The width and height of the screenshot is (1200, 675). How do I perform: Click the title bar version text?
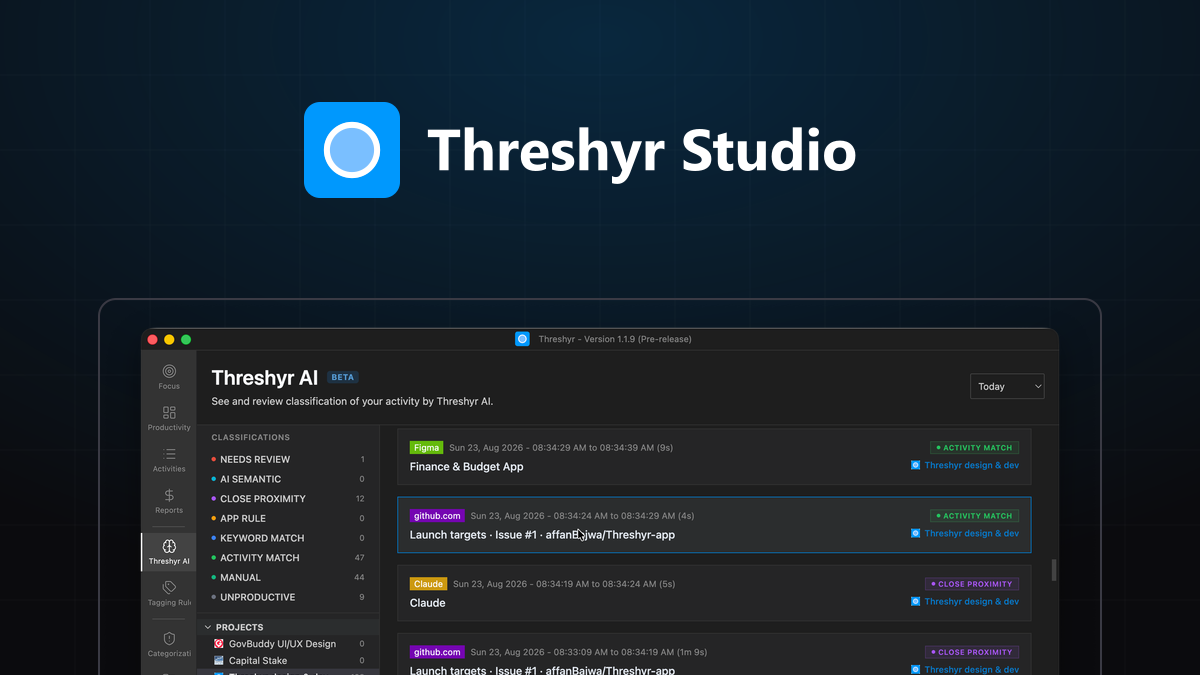pos(615,339)
